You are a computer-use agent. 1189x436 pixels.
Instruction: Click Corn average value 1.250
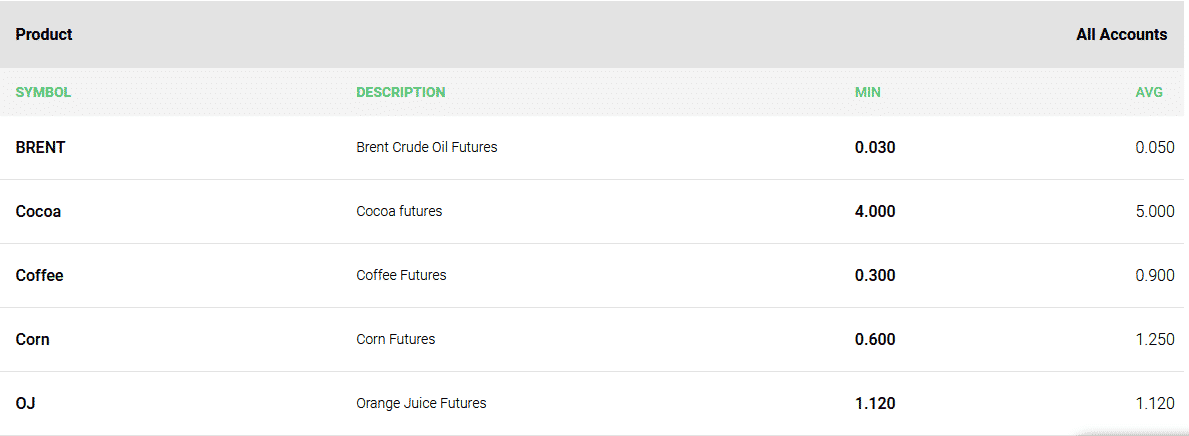(1155, 340)
